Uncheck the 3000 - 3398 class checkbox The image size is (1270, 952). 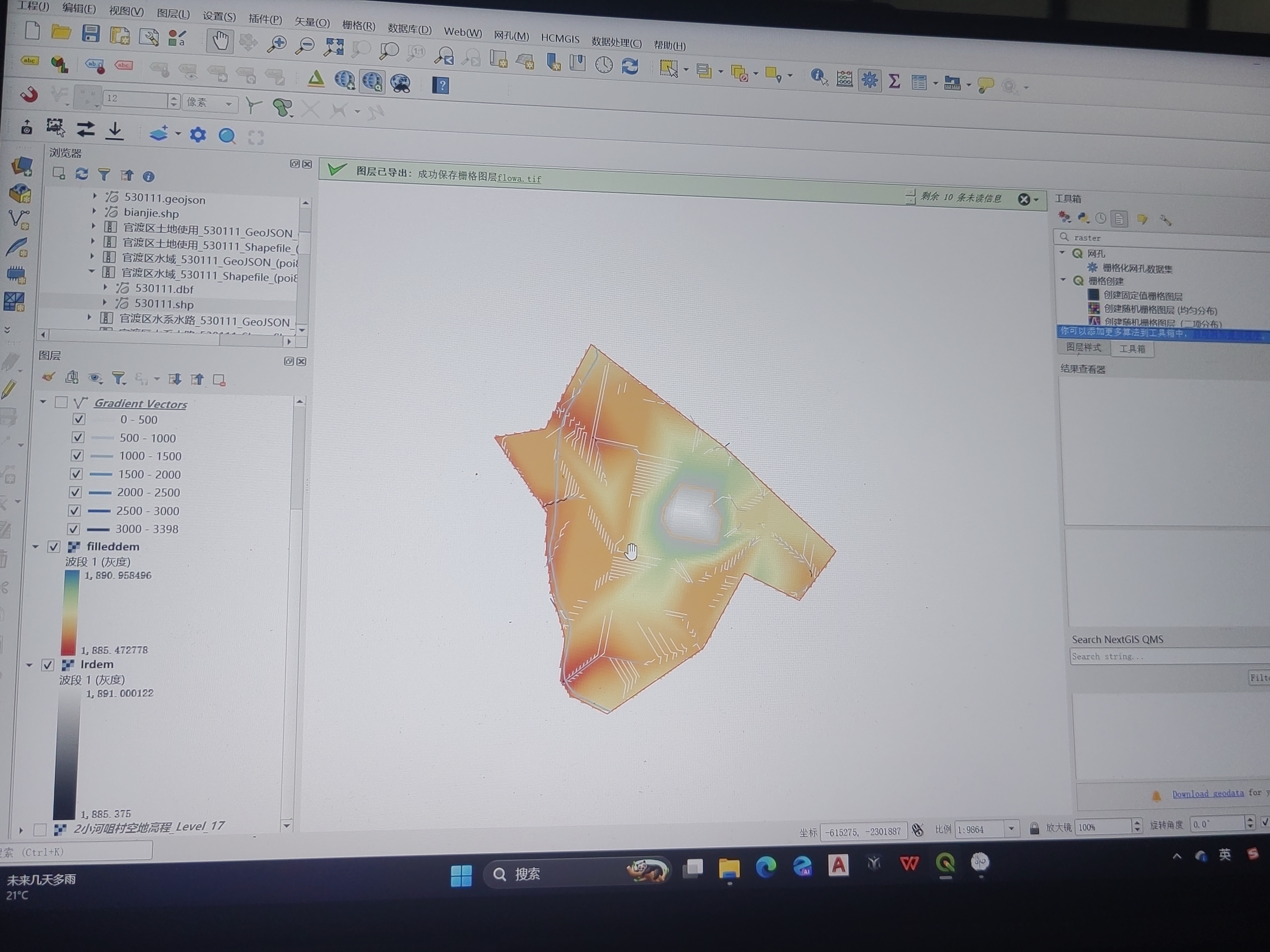tap(73, 528)
